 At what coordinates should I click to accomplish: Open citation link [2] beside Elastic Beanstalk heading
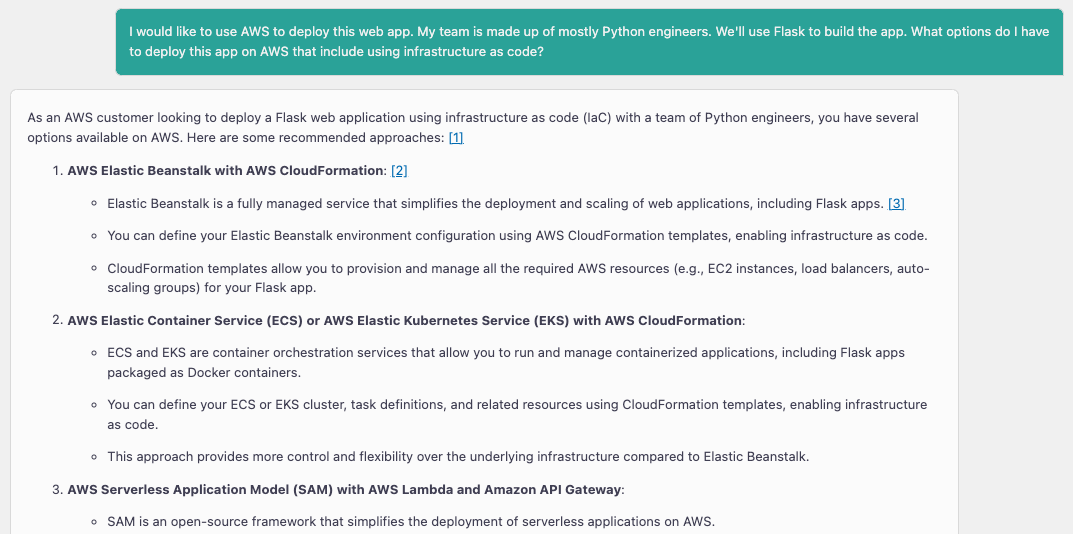click(399, 171)
